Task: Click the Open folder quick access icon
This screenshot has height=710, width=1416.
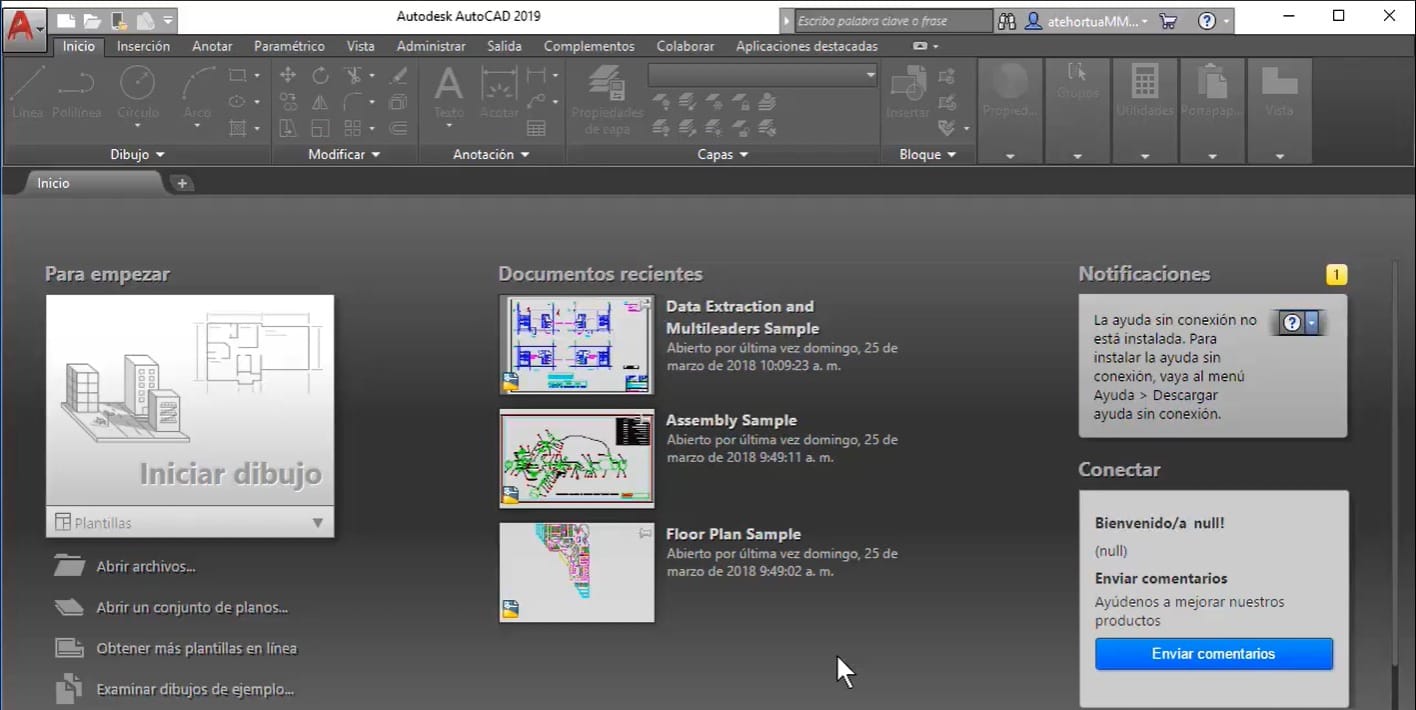Action: [x=92, y=20]
